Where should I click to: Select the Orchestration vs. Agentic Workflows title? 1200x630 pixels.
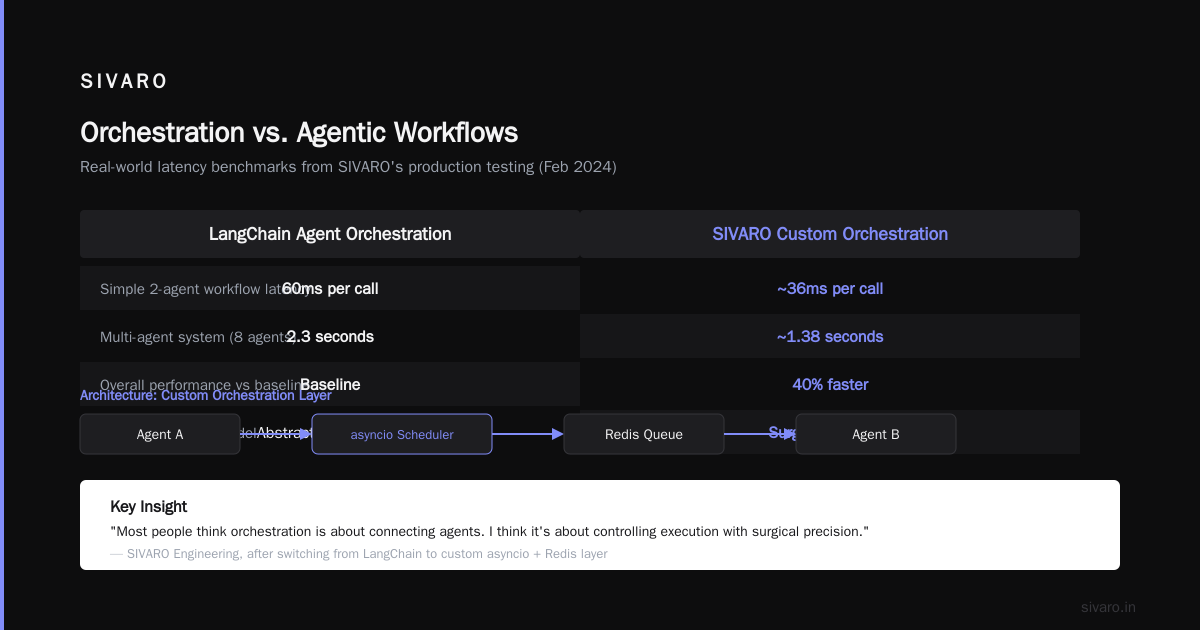(x=299, y=133)
